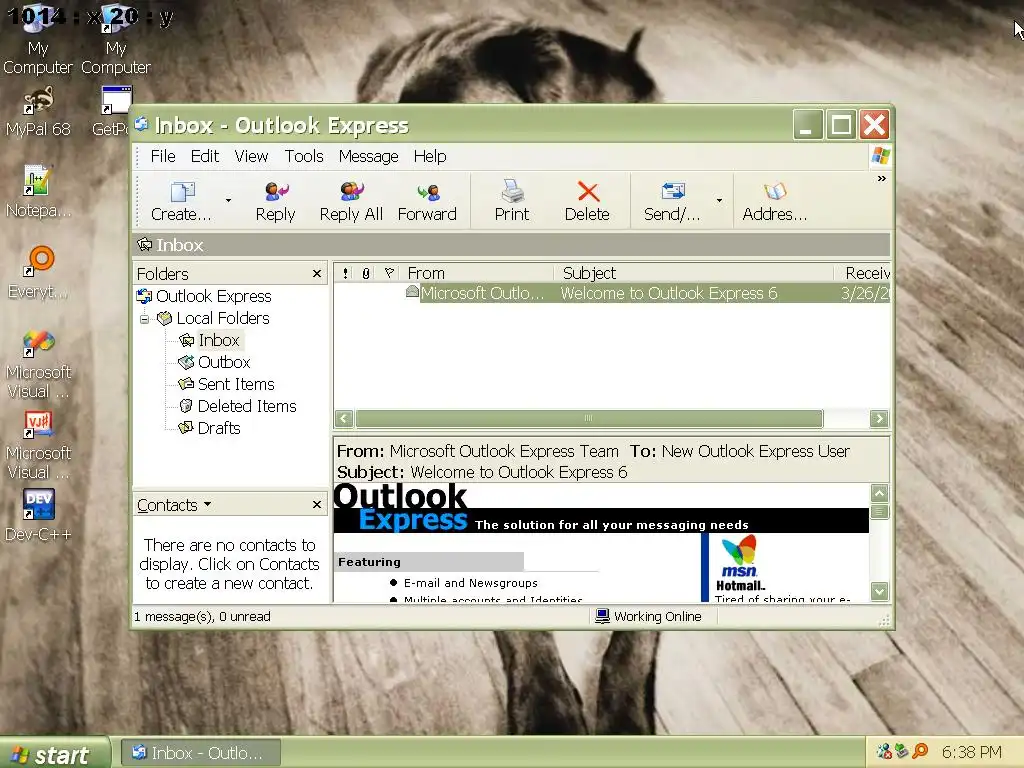
Task: Open the Drafts folder
Action: click(x=210, y=428)
